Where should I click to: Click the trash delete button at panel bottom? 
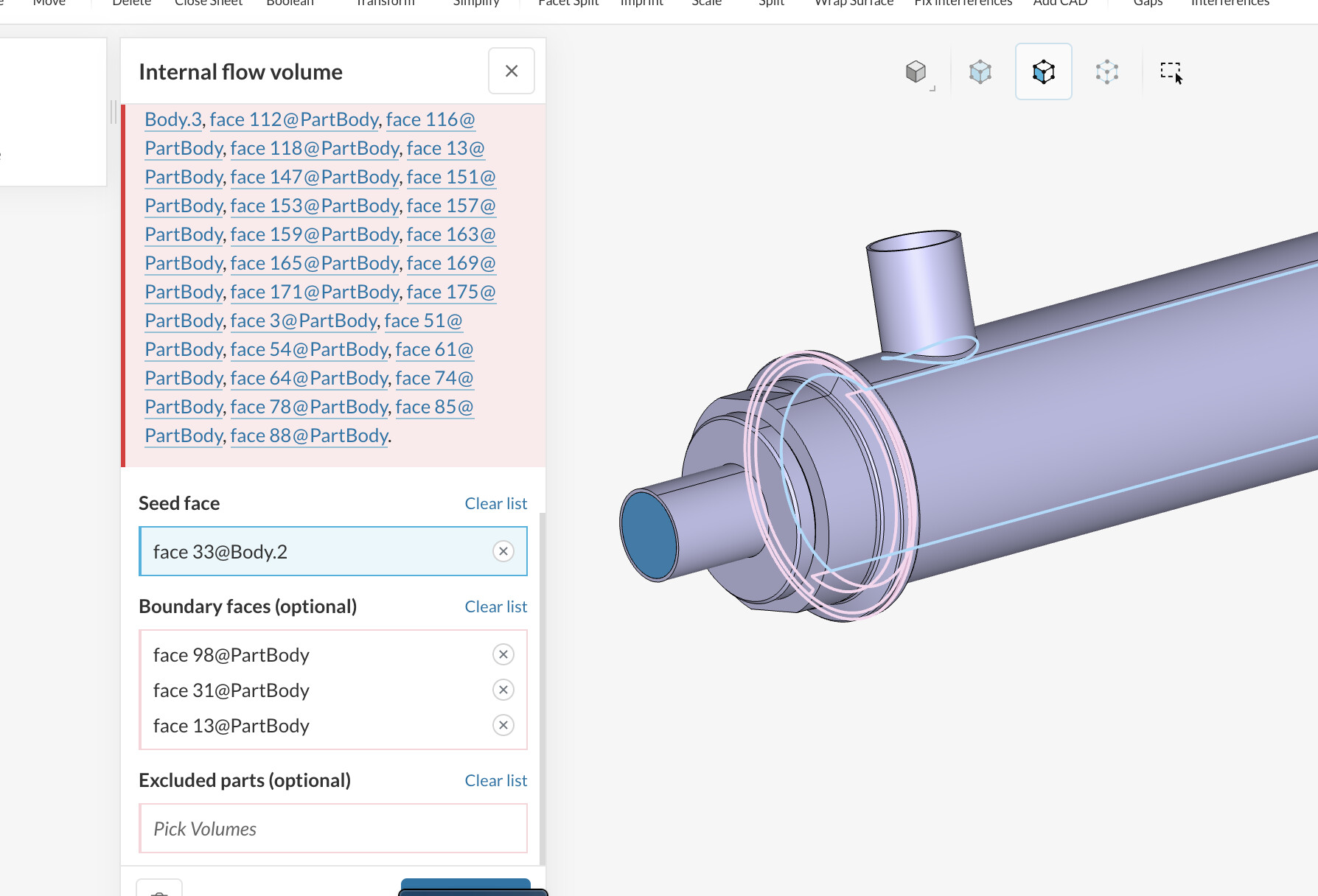click(159, 889)
